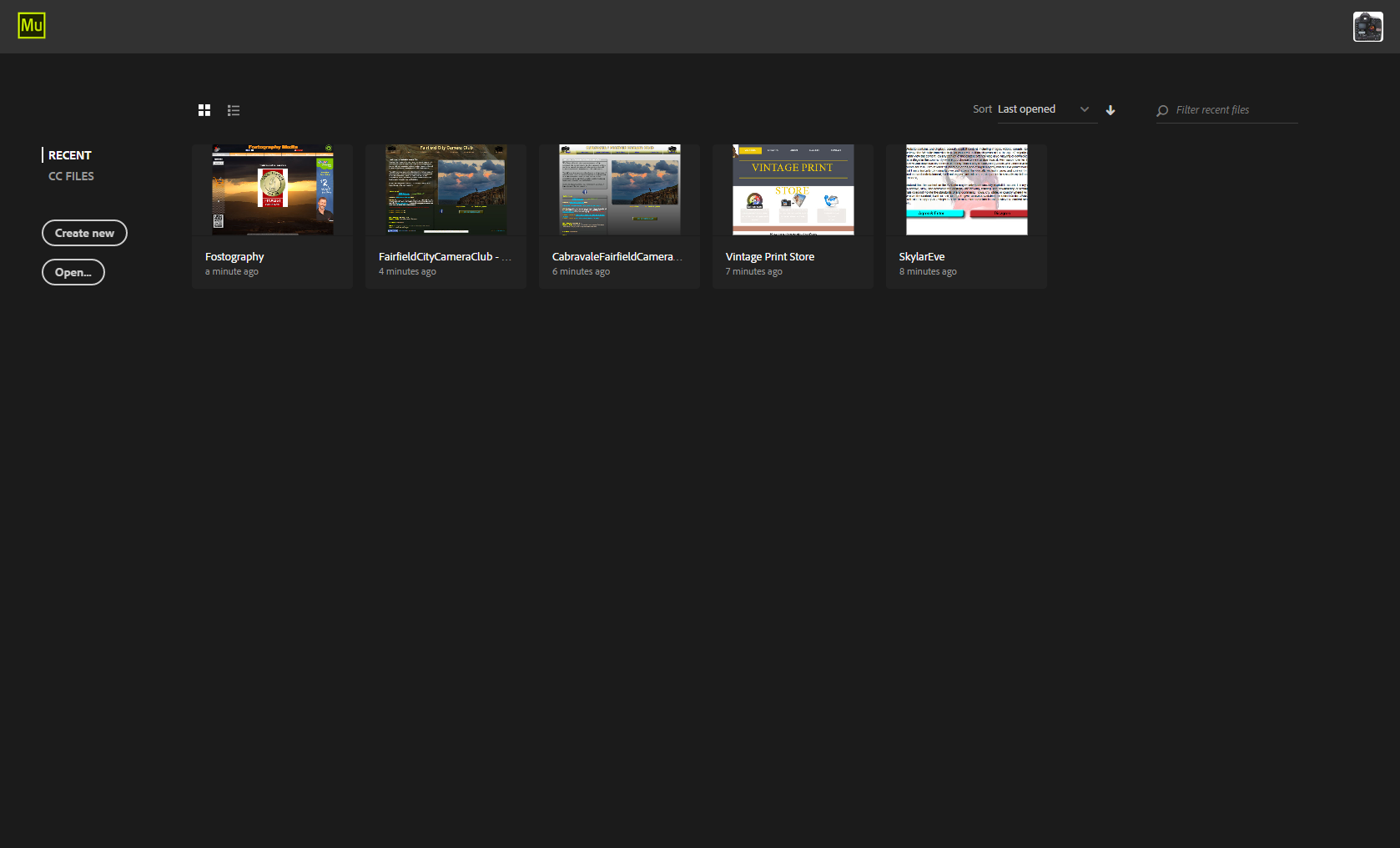The width and height of the screenshot is (1400, 848).
Task: Open the FairfieldCityCameraClub thumbnail
Action: click(446, 189)
